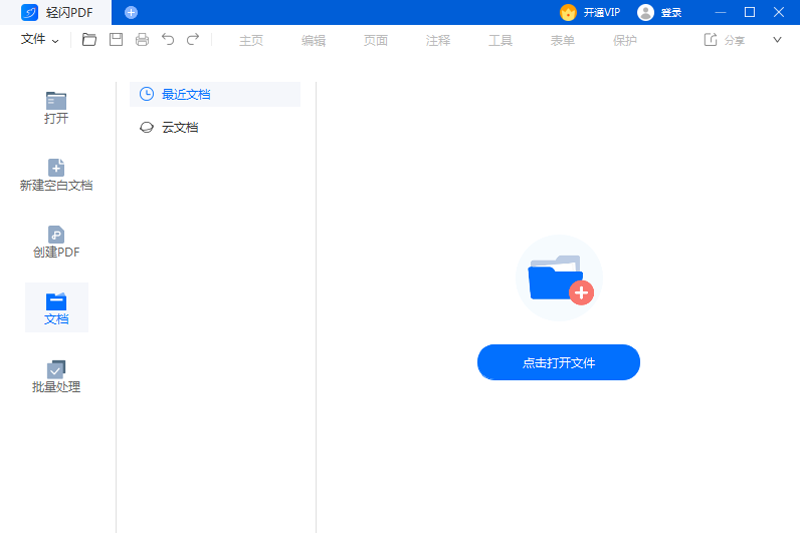Screen dimensions: 800x533
Task: Click the 登录 login link
Action: click(x=671, y=13)
